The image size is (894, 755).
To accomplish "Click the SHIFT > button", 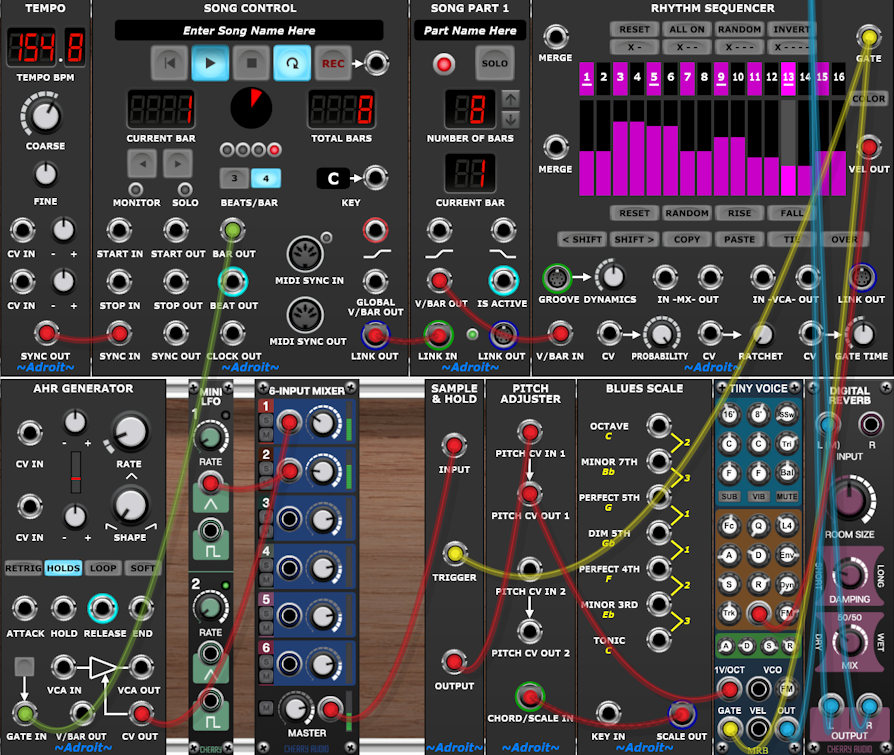I will pyautogui.click(x=634, y=240).
